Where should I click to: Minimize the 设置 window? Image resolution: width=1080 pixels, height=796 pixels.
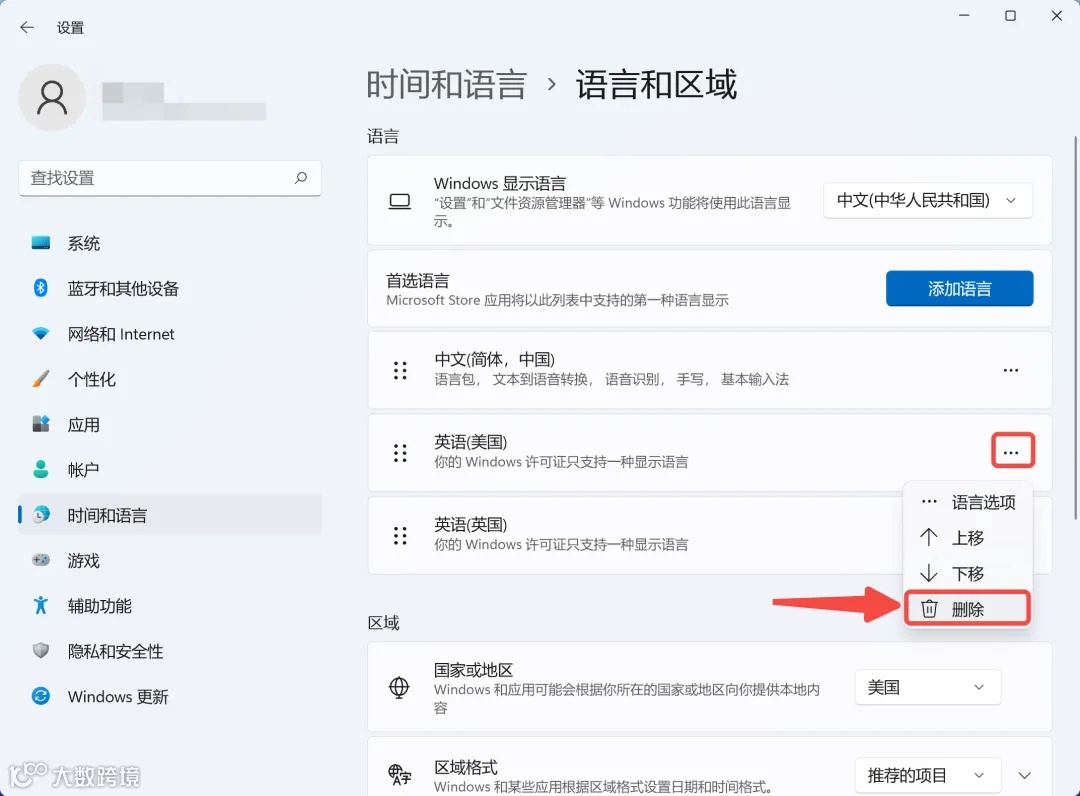(x=964, y=16)
